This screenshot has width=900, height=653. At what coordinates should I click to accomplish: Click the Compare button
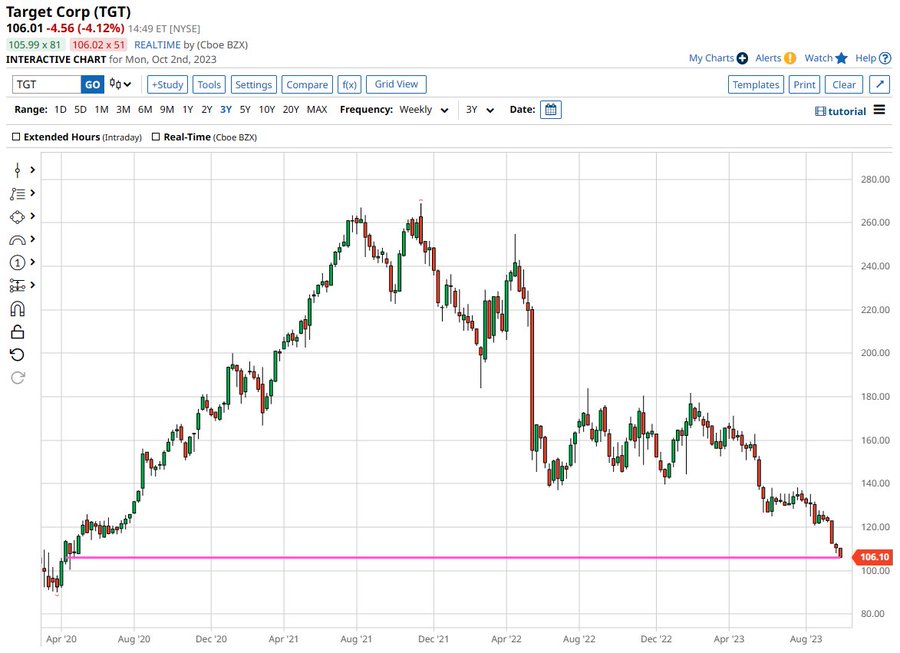tap(307, 84)
